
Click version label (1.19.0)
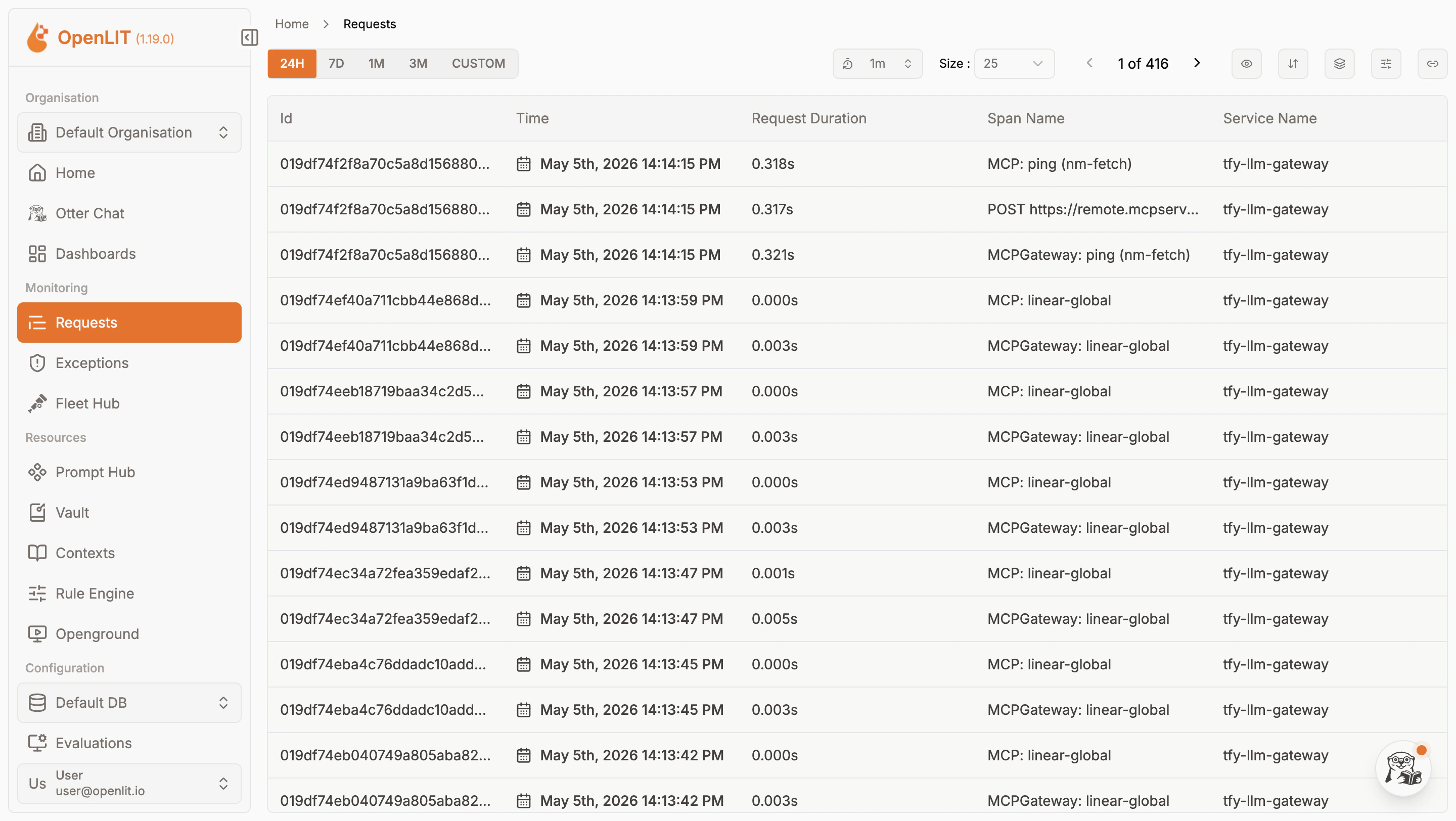point(155,39)
